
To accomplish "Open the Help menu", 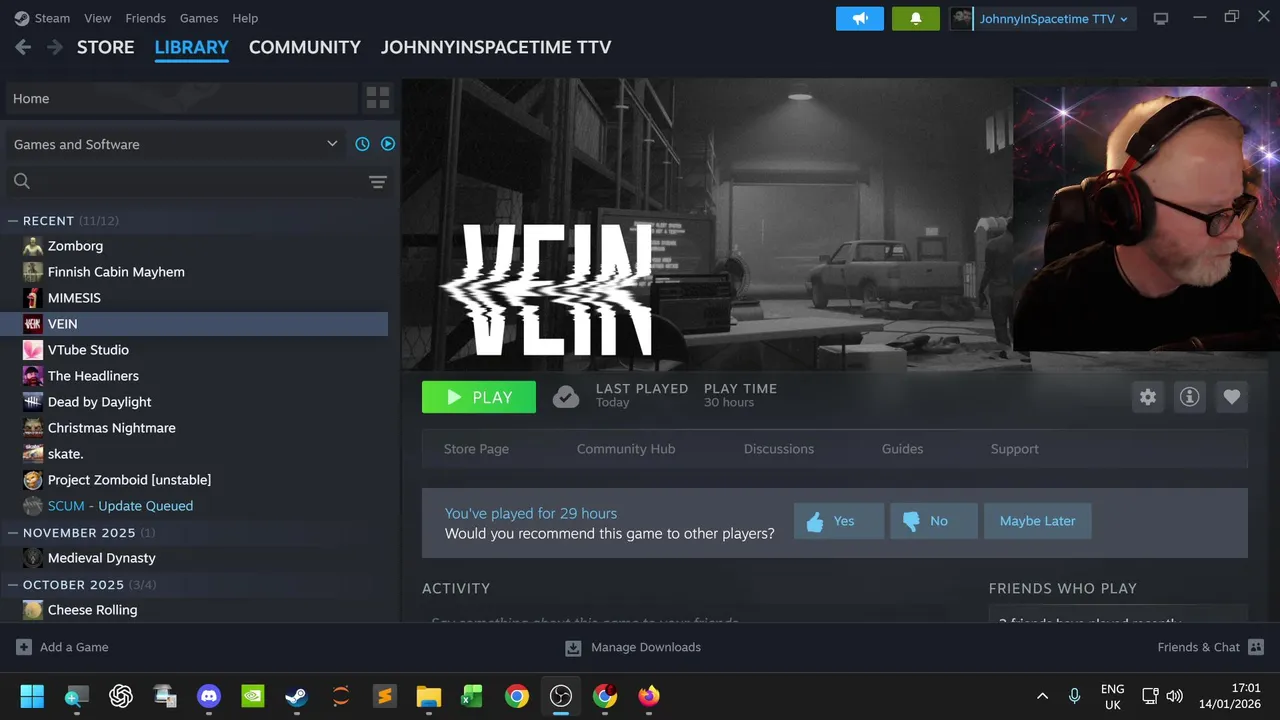I will point(245,18).
